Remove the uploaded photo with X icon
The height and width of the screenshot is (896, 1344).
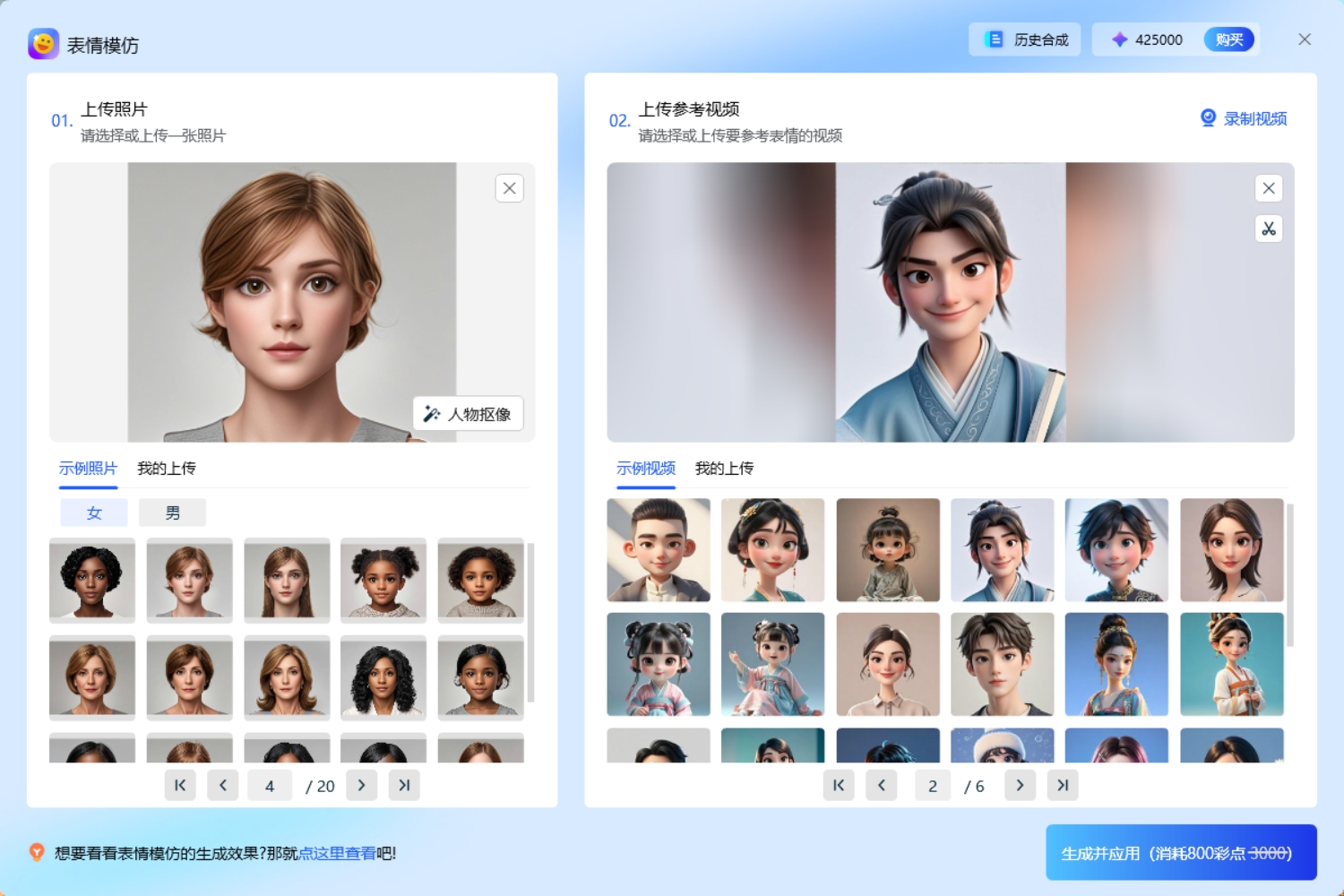[509, 188]
